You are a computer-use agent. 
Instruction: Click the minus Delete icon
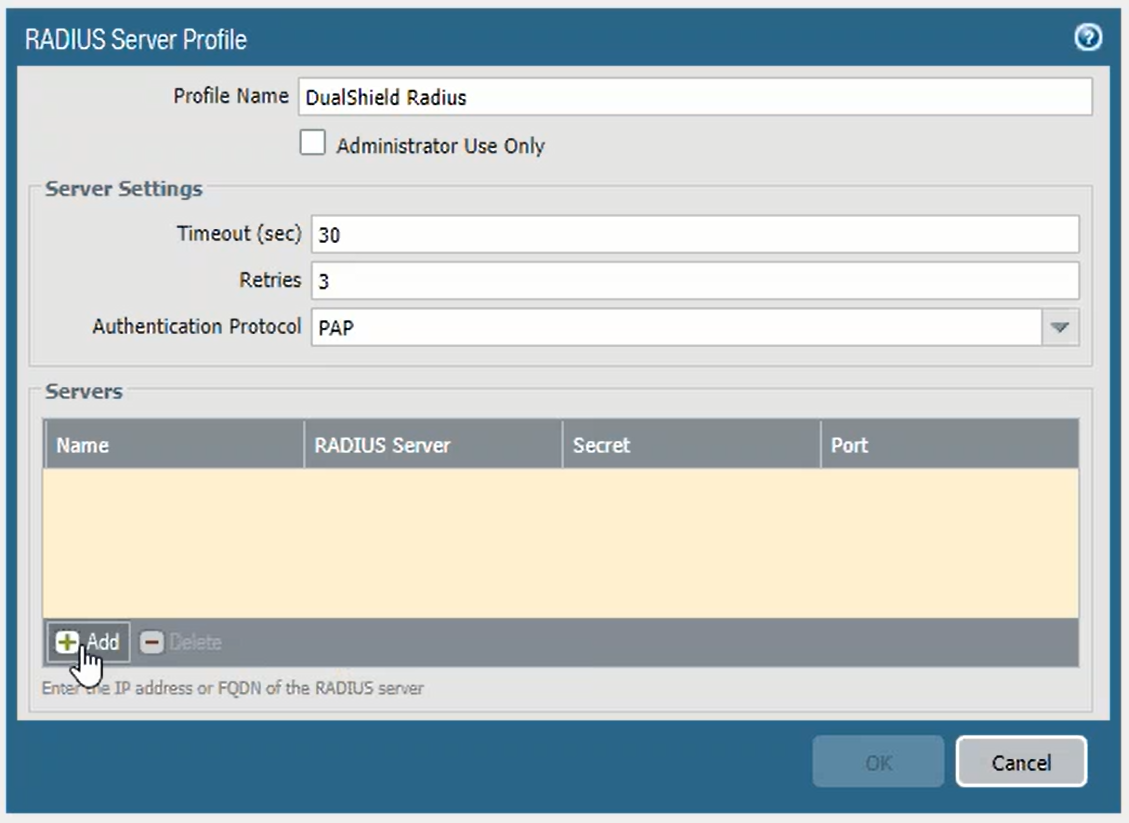pos(151,642)
